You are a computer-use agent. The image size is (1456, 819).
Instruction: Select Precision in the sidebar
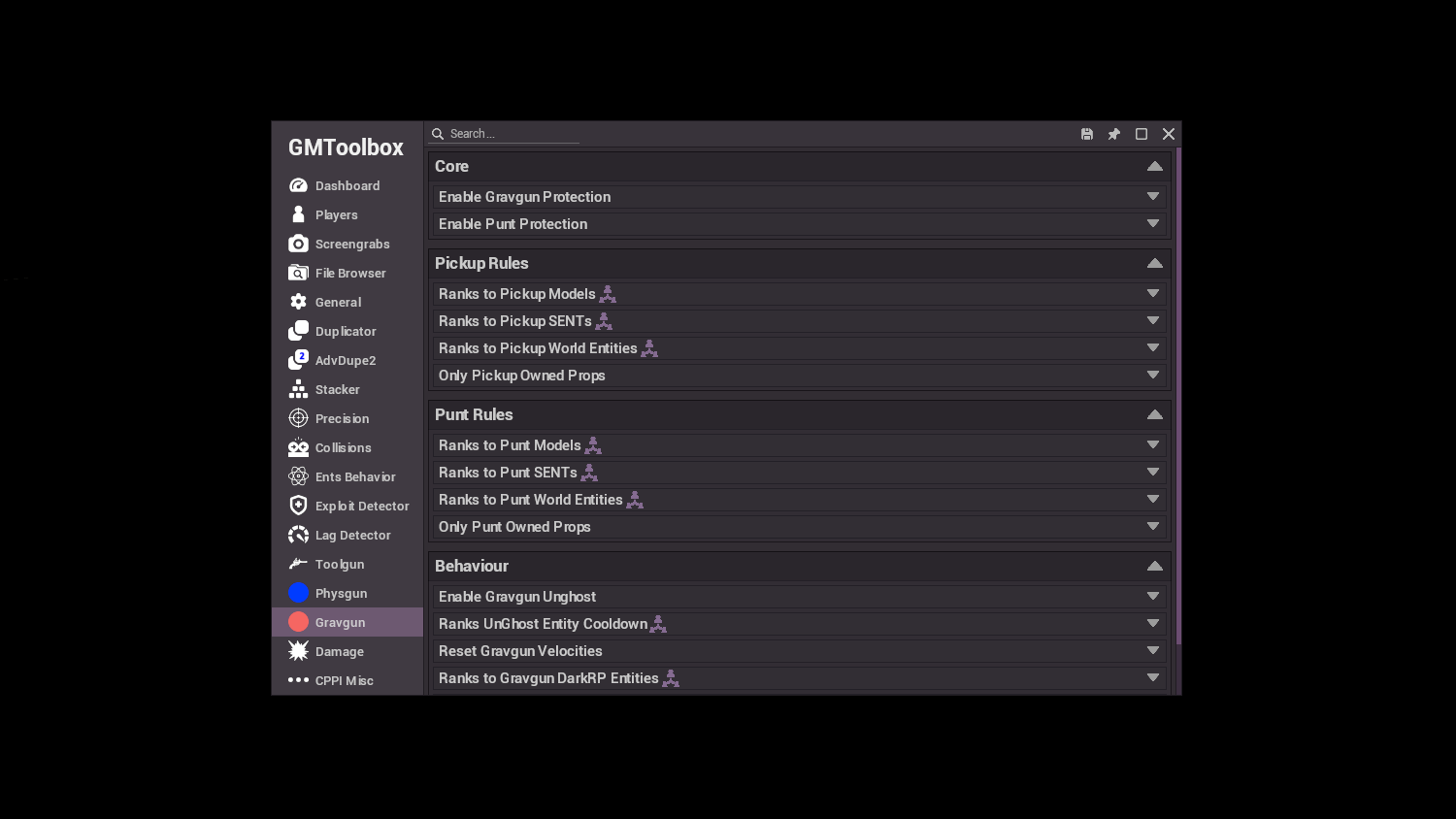pyautogui.click(x=347, y=418)
